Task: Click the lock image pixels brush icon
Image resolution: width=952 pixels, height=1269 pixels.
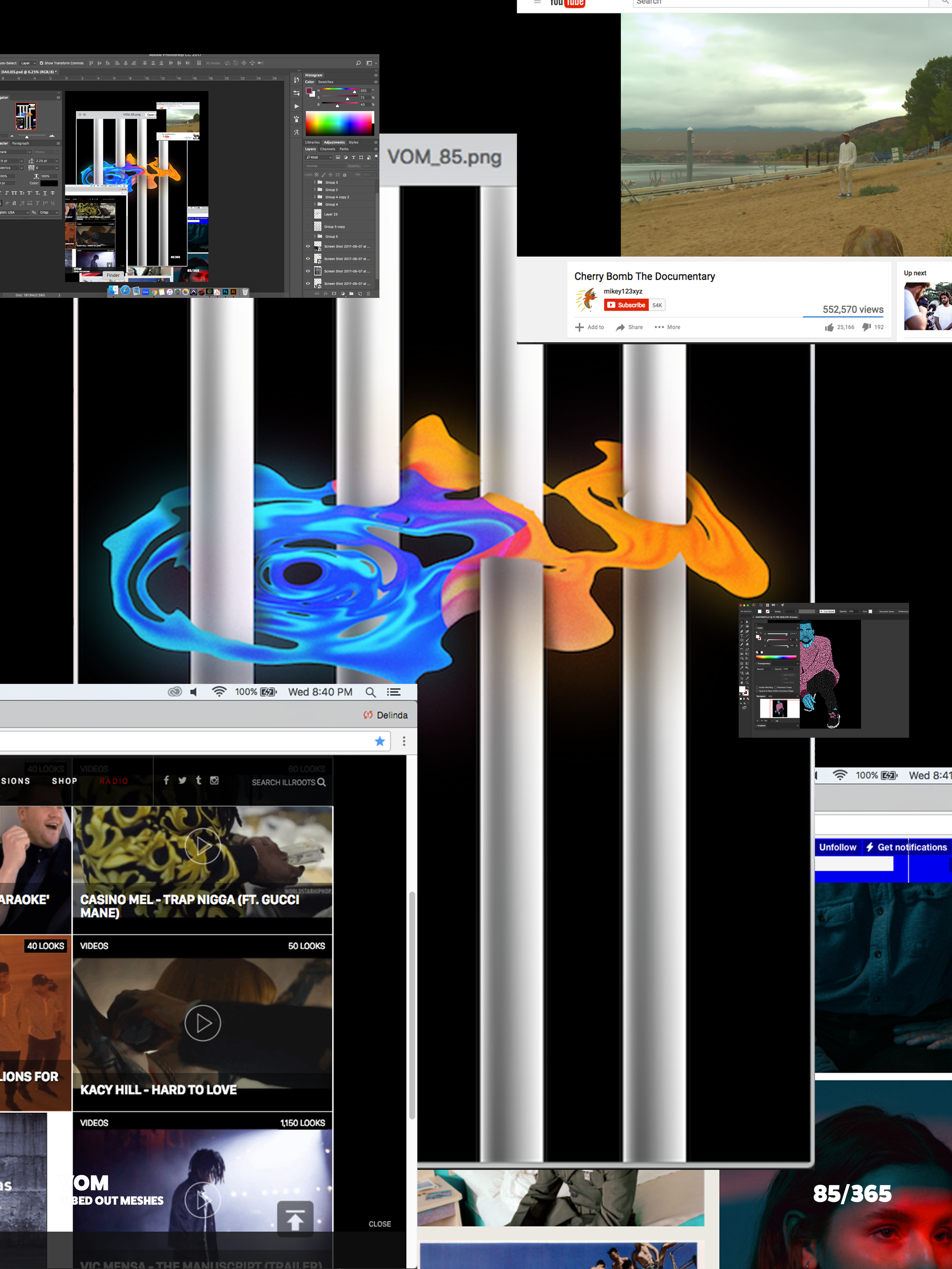Action: coord(324,175)
